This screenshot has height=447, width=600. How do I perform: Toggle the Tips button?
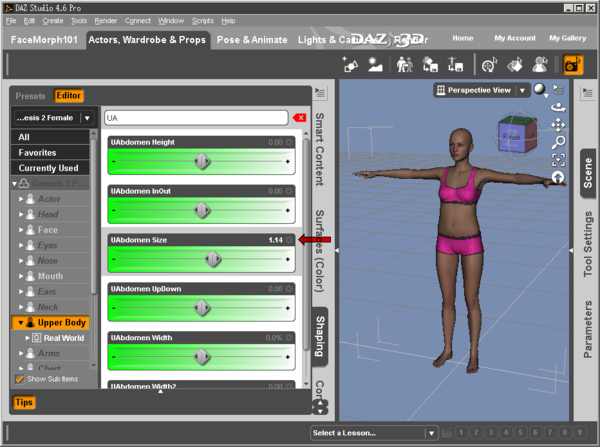point(24,402)
